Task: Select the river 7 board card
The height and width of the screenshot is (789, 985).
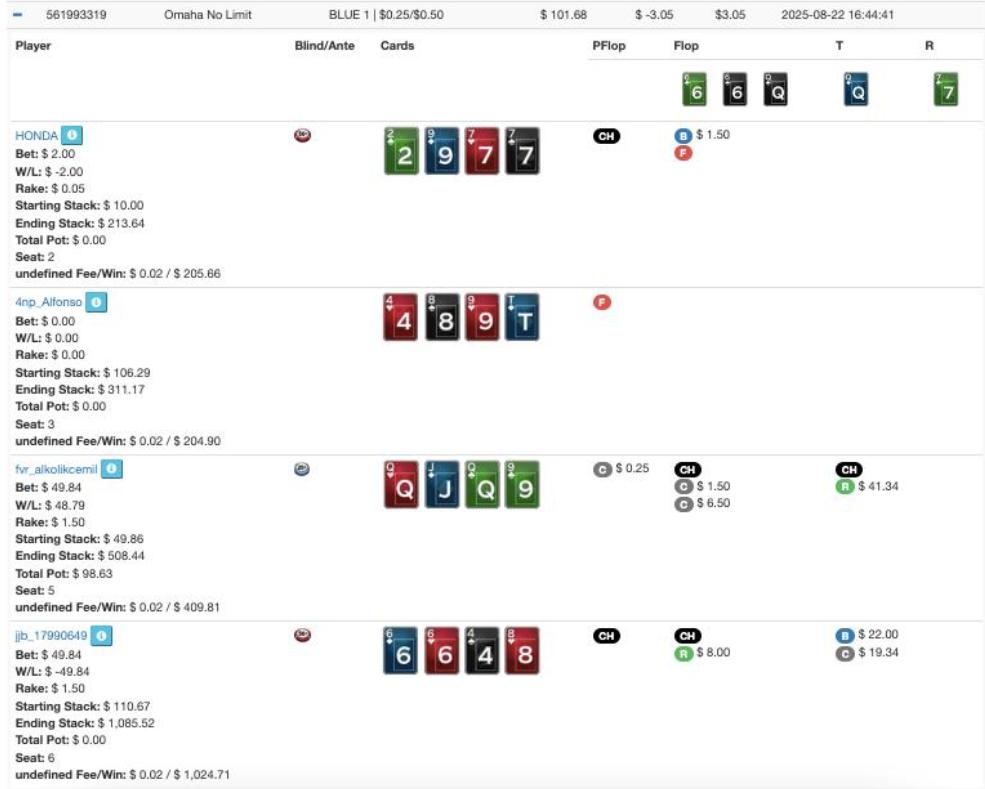Action: [945, 90]
